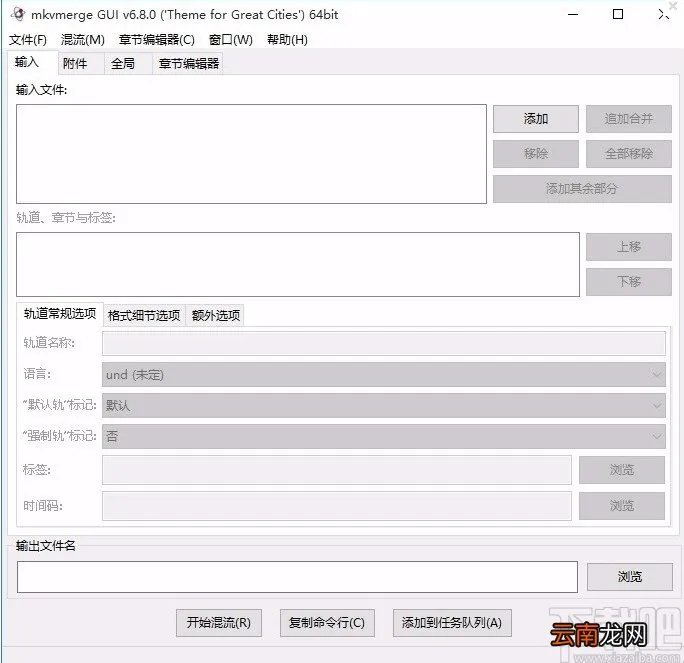Viewport: 684px width, 663px height.
Task: Click the 输出文件名 text field
Action: [297, 577]
